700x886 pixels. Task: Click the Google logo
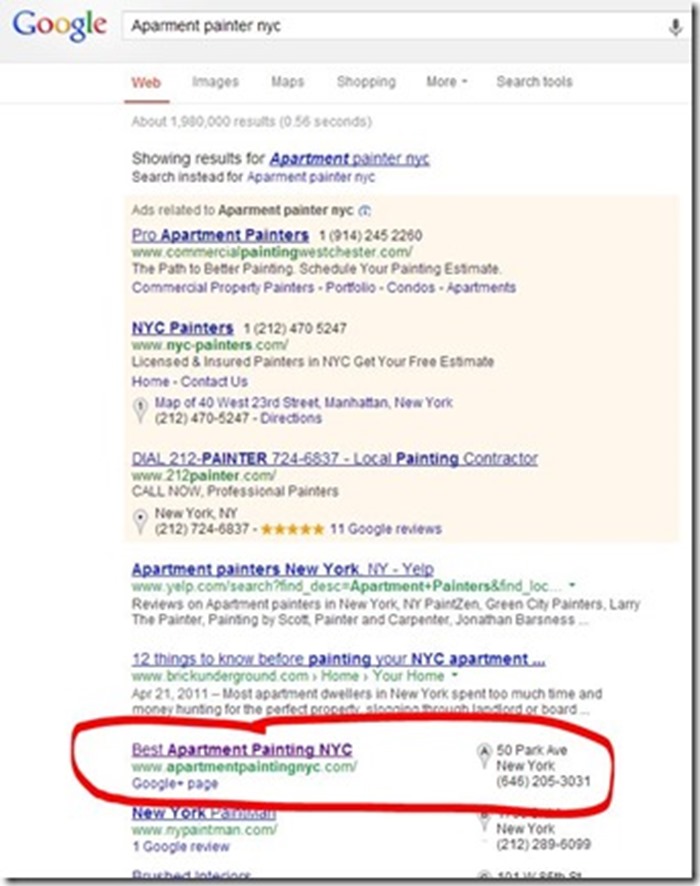pyautogui.click(x=59, y=25)
